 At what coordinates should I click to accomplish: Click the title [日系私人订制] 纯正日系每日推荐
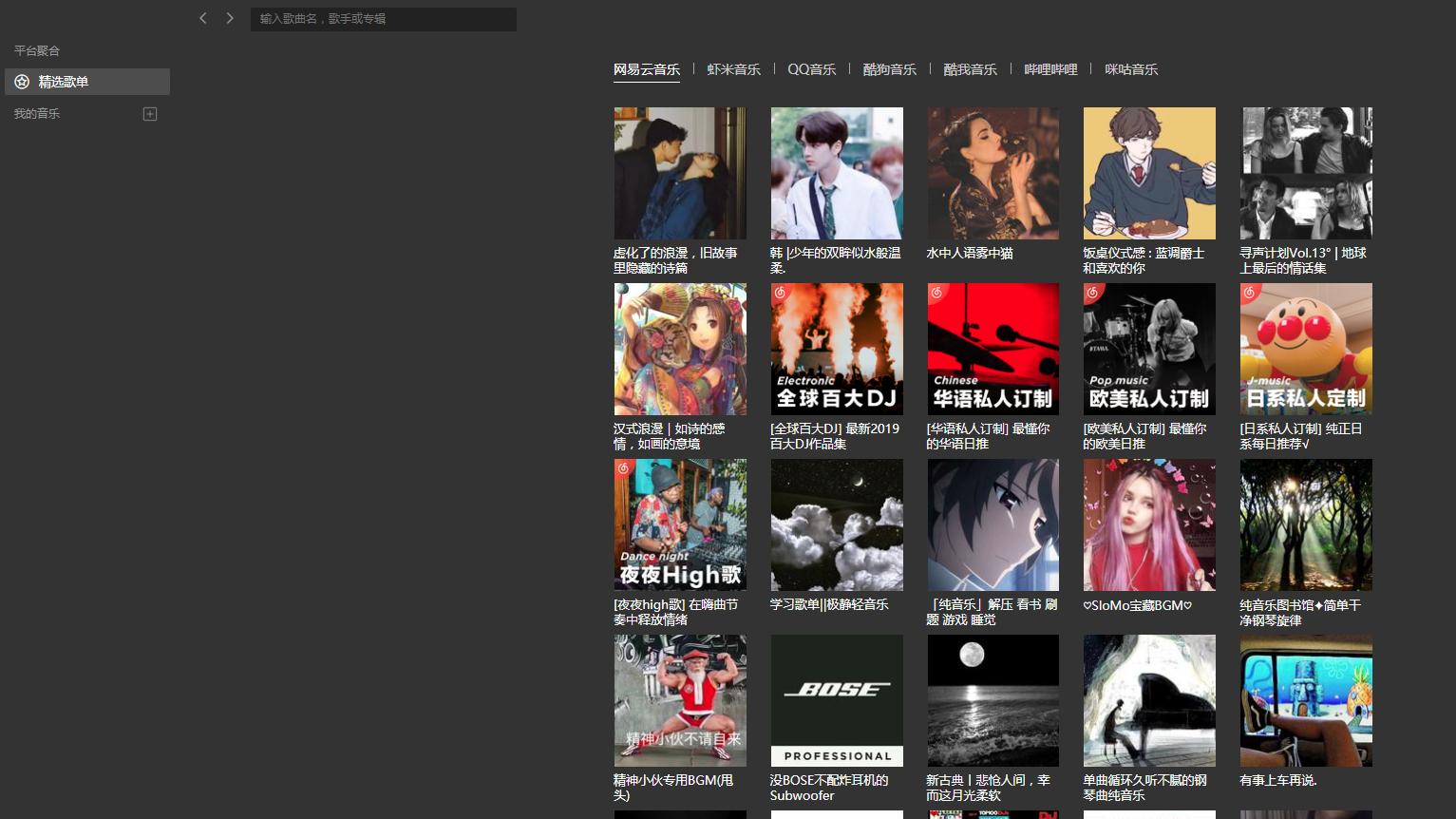click(x=1301, y=436)
